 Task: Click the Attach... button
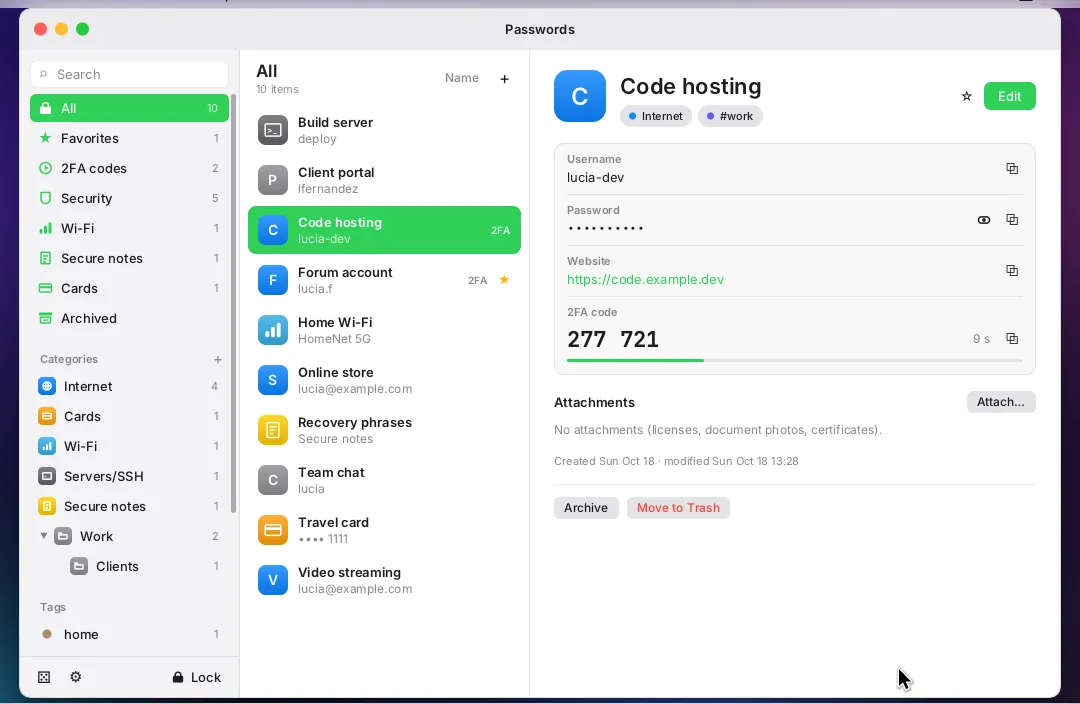[x=1001, y=402]
